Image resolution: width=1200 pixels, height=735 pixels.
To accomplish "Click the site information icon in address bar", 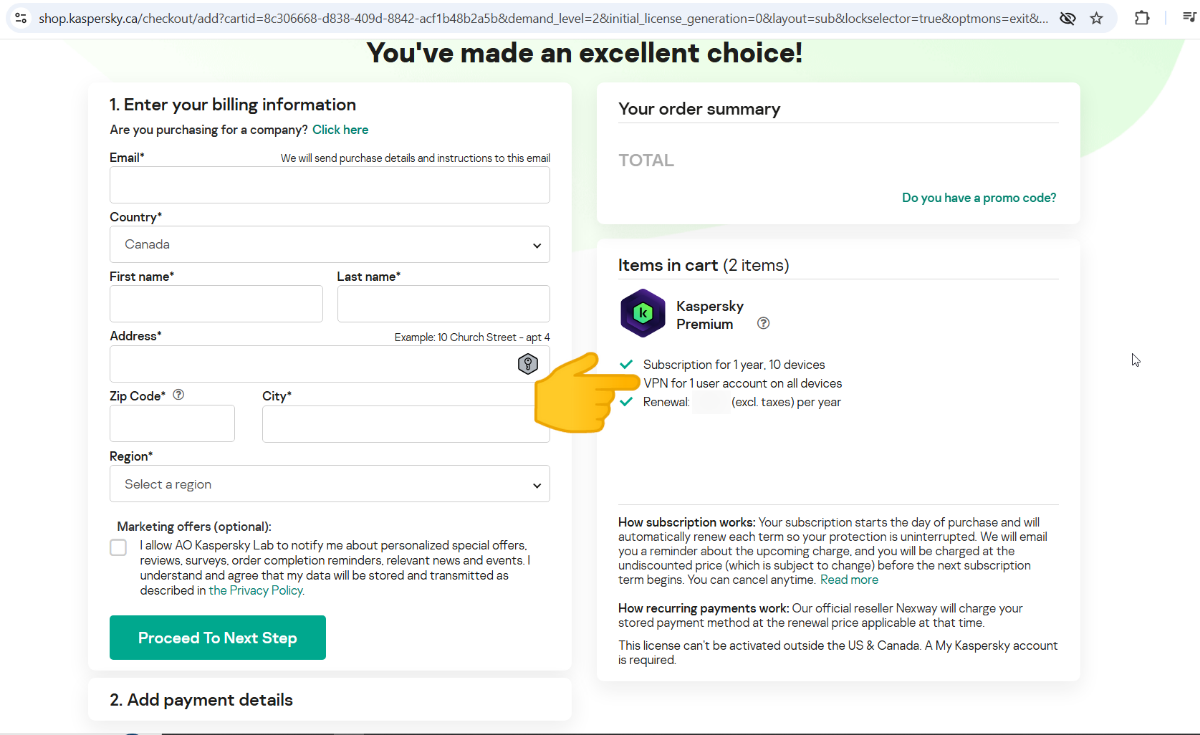I will click(21, 18).
